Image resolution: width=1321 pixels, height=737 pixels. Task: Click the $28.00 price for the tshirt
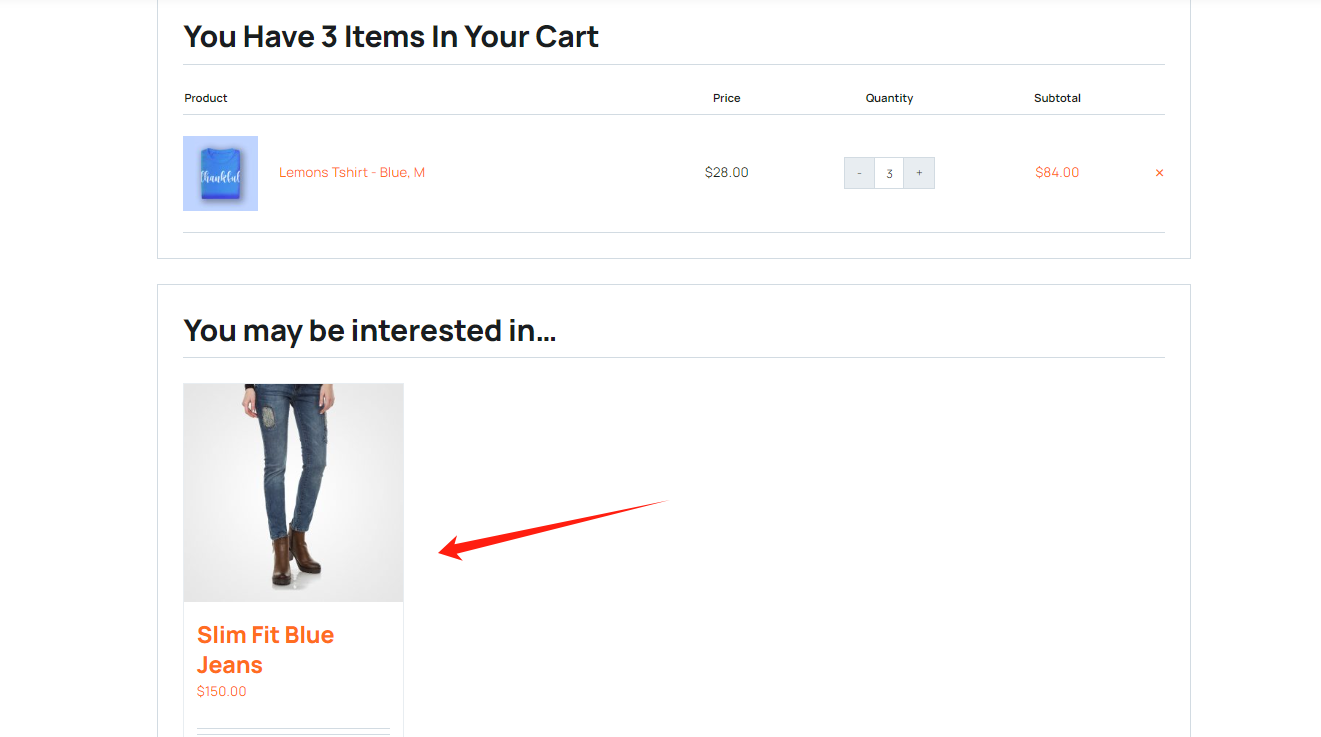(727, 172)
